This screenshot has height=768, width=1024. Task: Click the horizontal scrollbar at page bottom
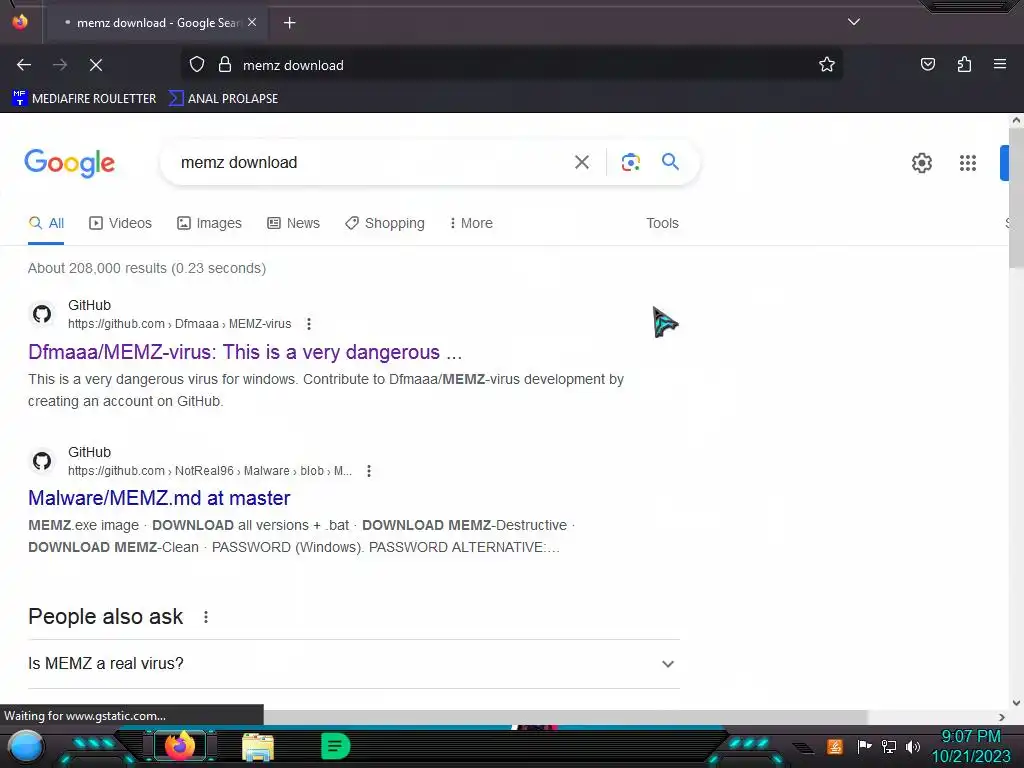click(x=565, y=717)
